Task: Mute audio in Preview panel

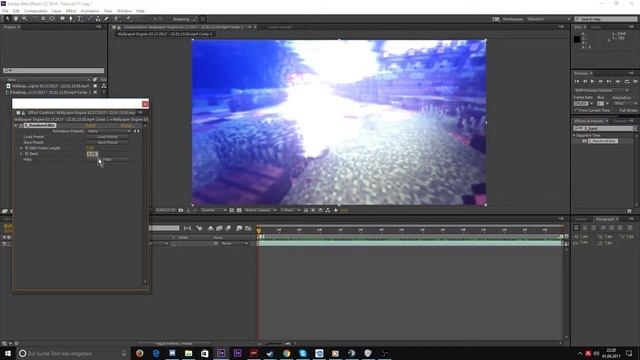Action: 618,82
